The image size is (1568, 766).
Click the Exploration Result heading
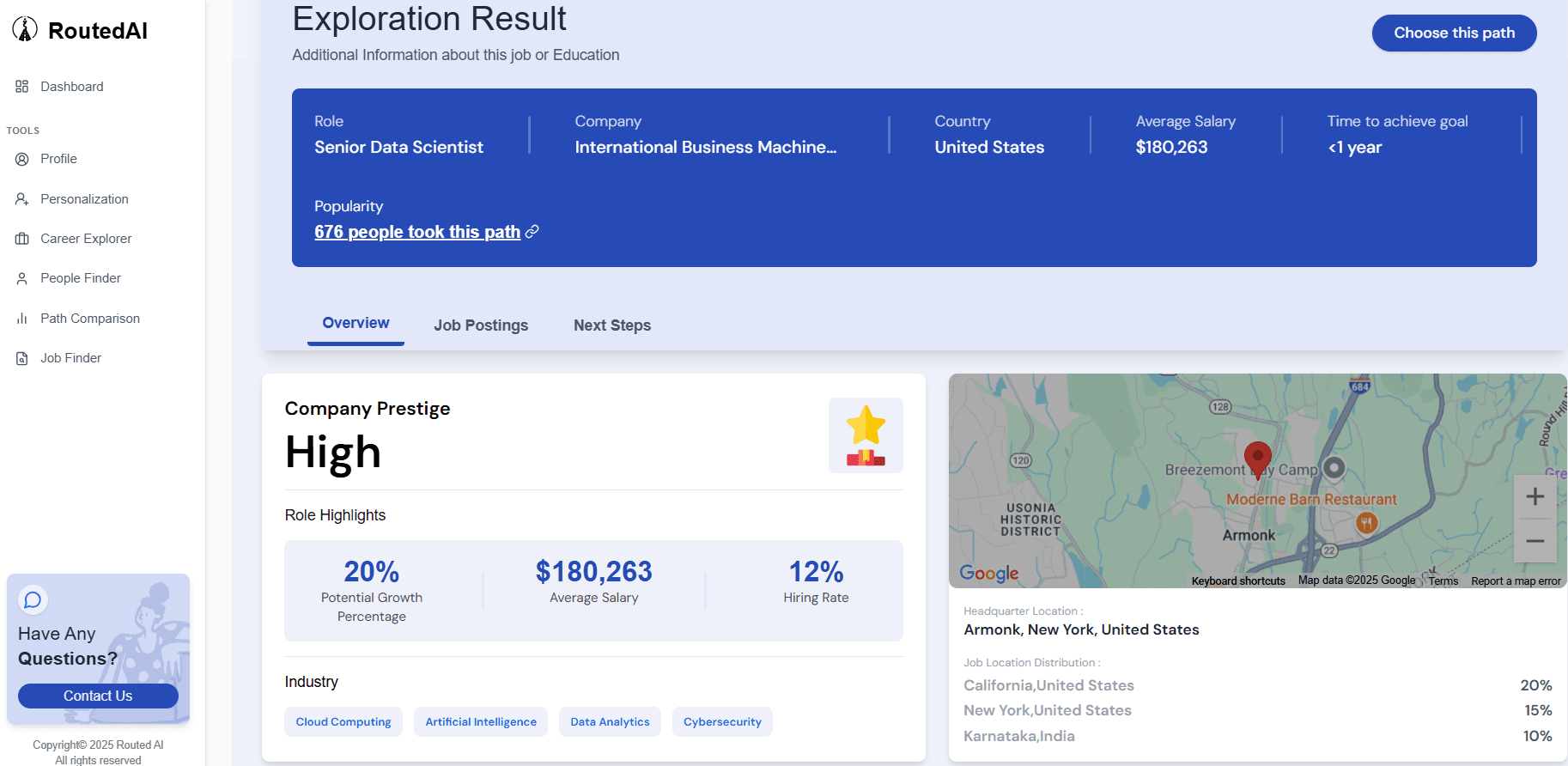click(429, 19)
